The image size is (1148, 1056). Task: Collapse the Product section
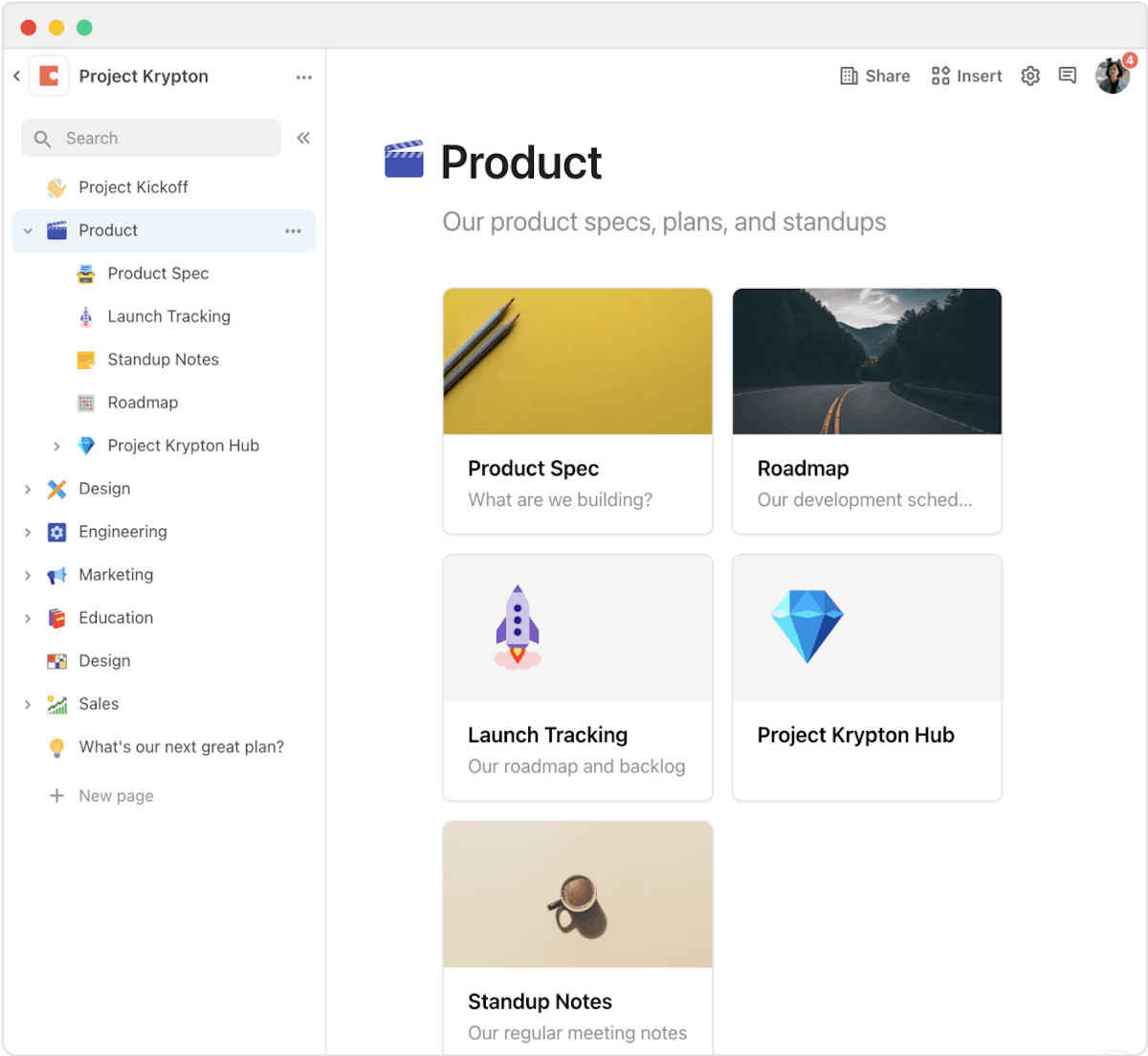point(27,231)
